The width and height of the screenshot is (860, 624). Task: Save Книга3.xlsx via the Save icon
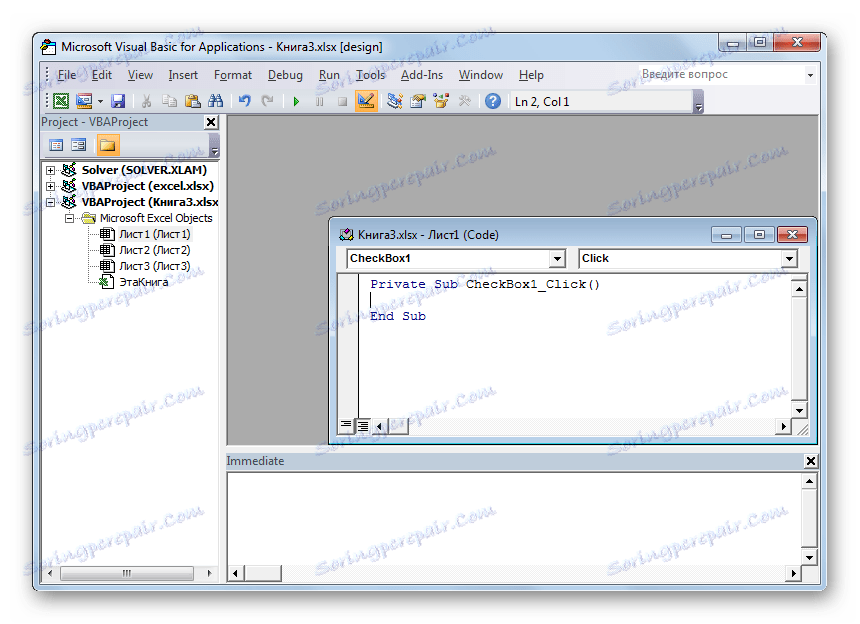117,100
